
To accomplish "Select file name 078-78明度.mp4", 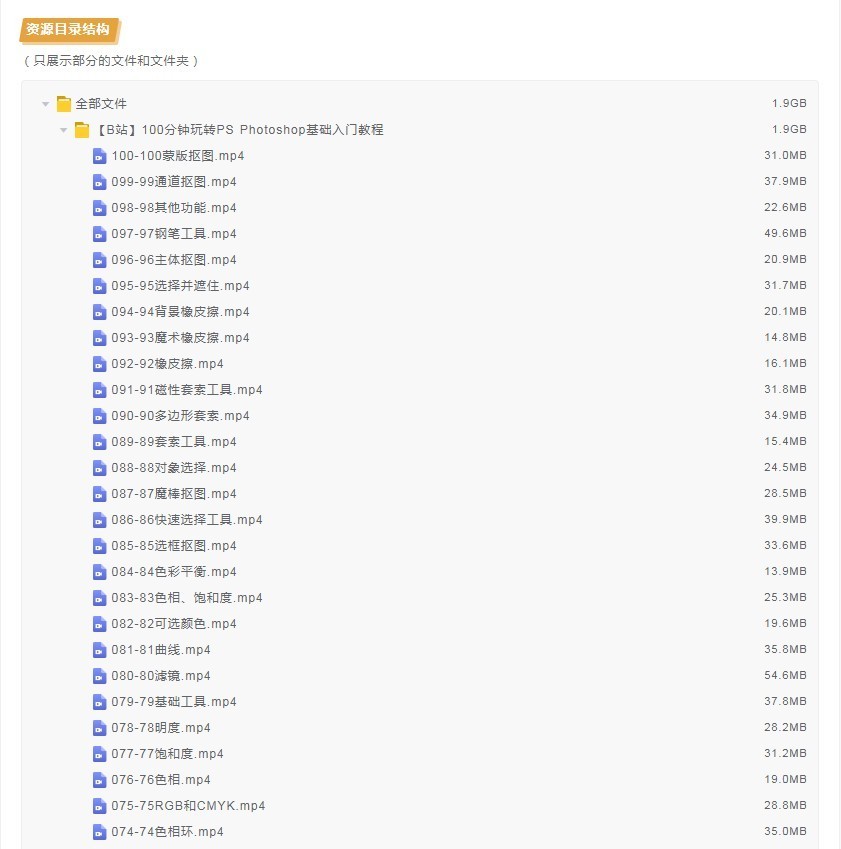I will pos(161,728).
